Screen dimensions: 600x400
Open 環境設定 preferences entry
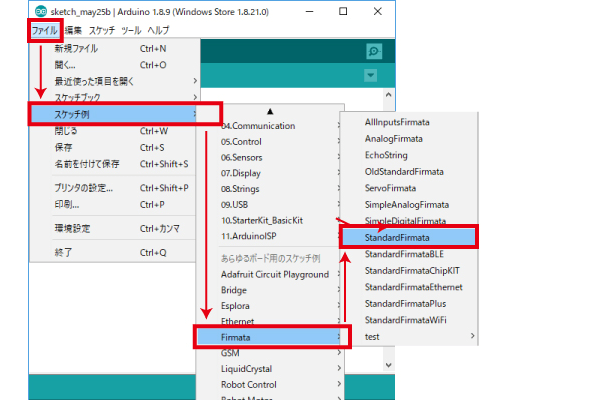[114, 229]
